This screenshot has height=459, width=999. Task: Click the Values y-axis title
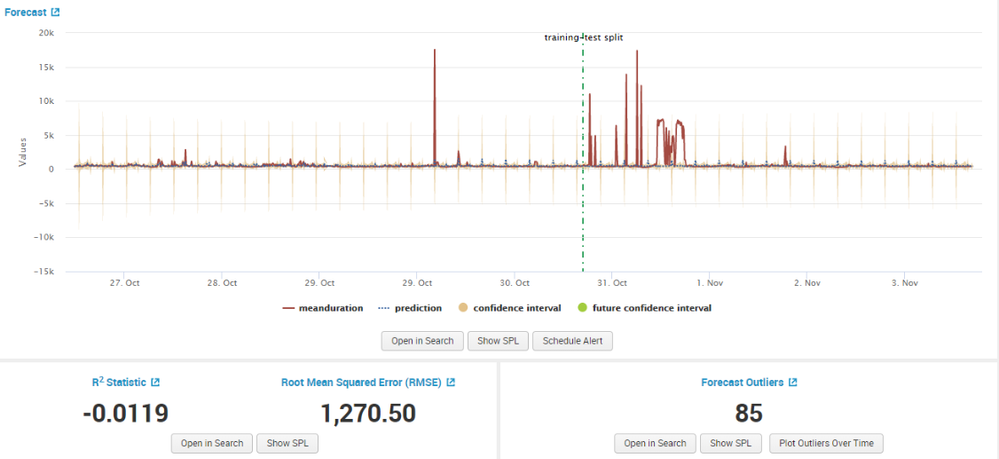click(23, 152)
